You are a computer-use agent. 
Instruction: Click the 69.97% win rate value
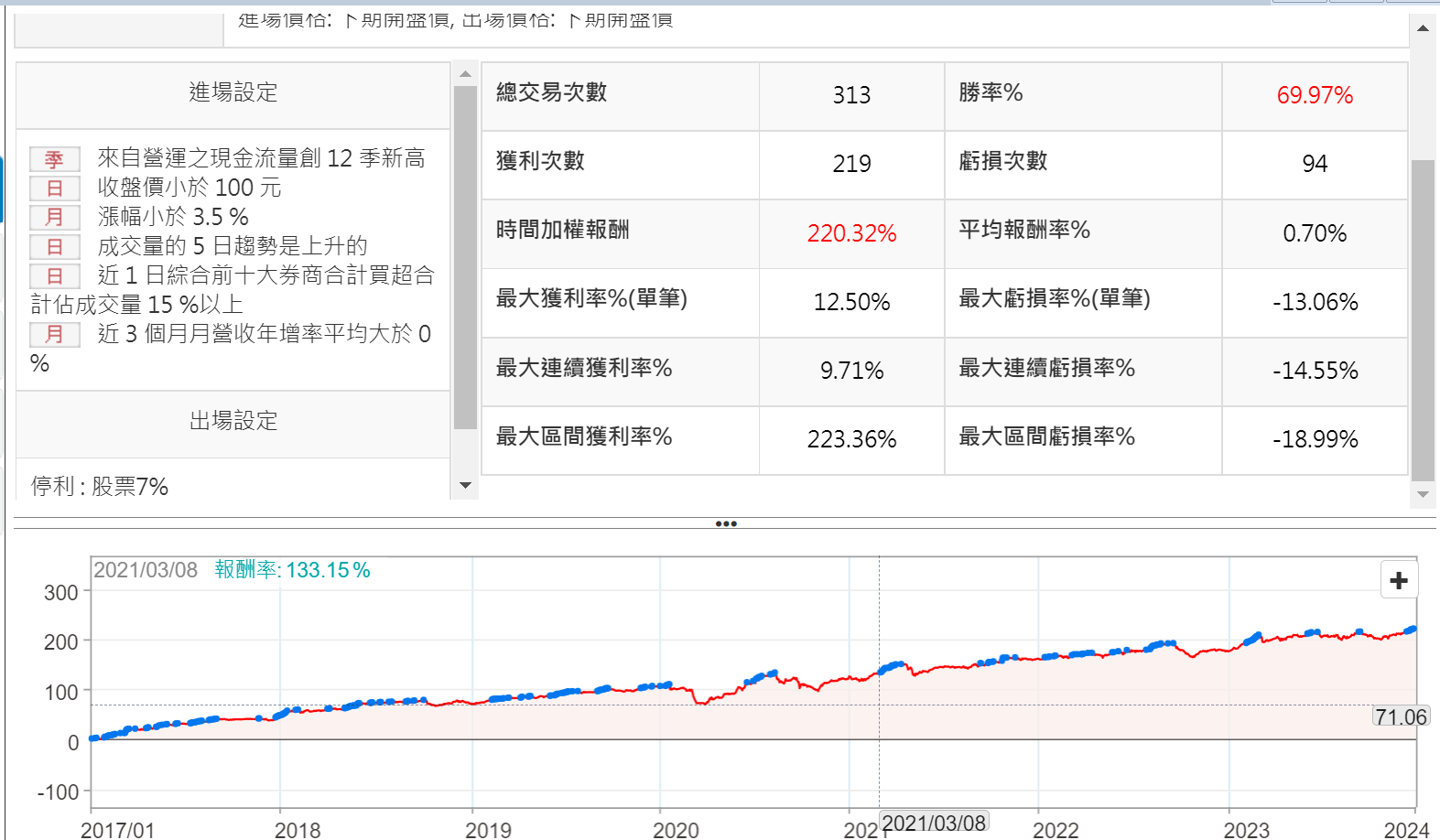pyautogui.click(x=1314, y=95)
